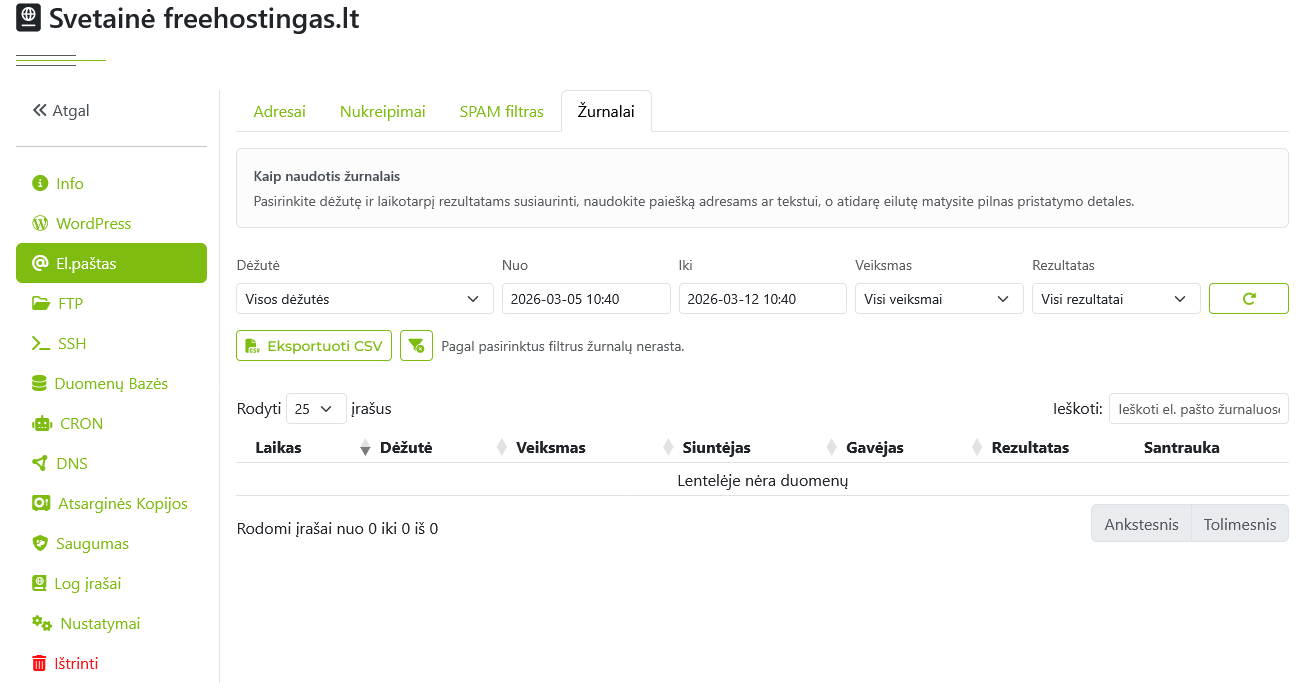Switch to the SPAM filtras tab
1314x683 pixels.
501,112
